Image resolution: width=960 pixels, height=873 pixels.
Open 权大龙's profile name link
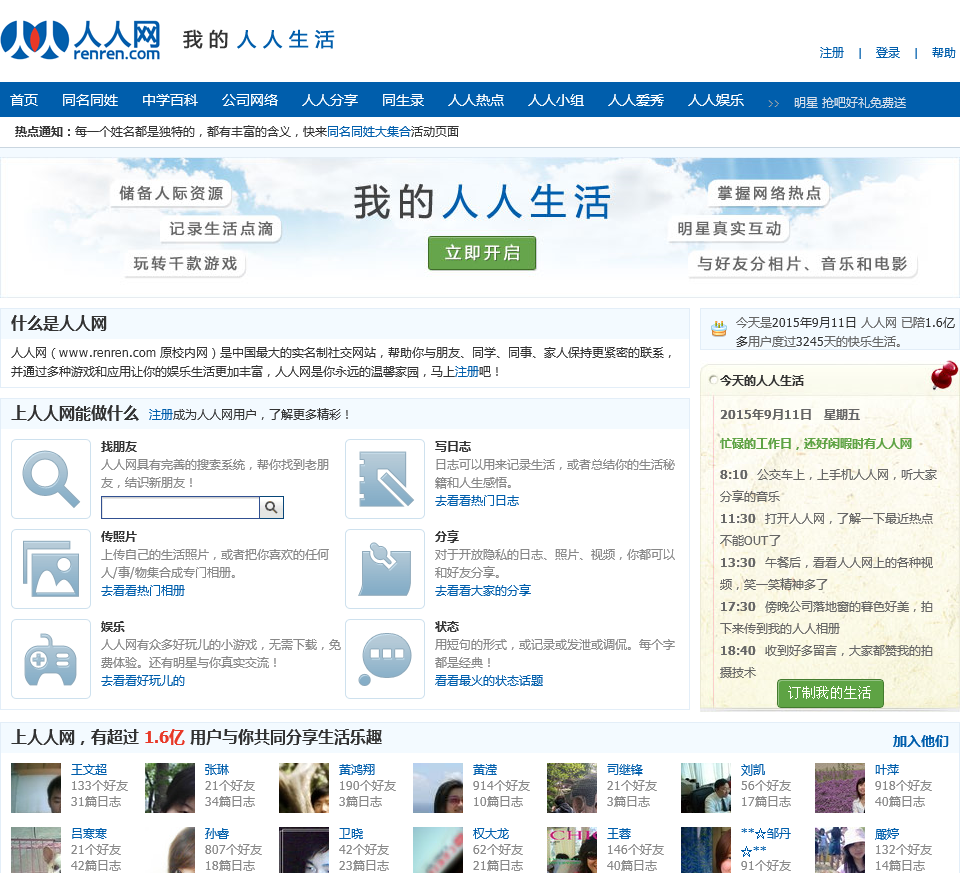491,834
